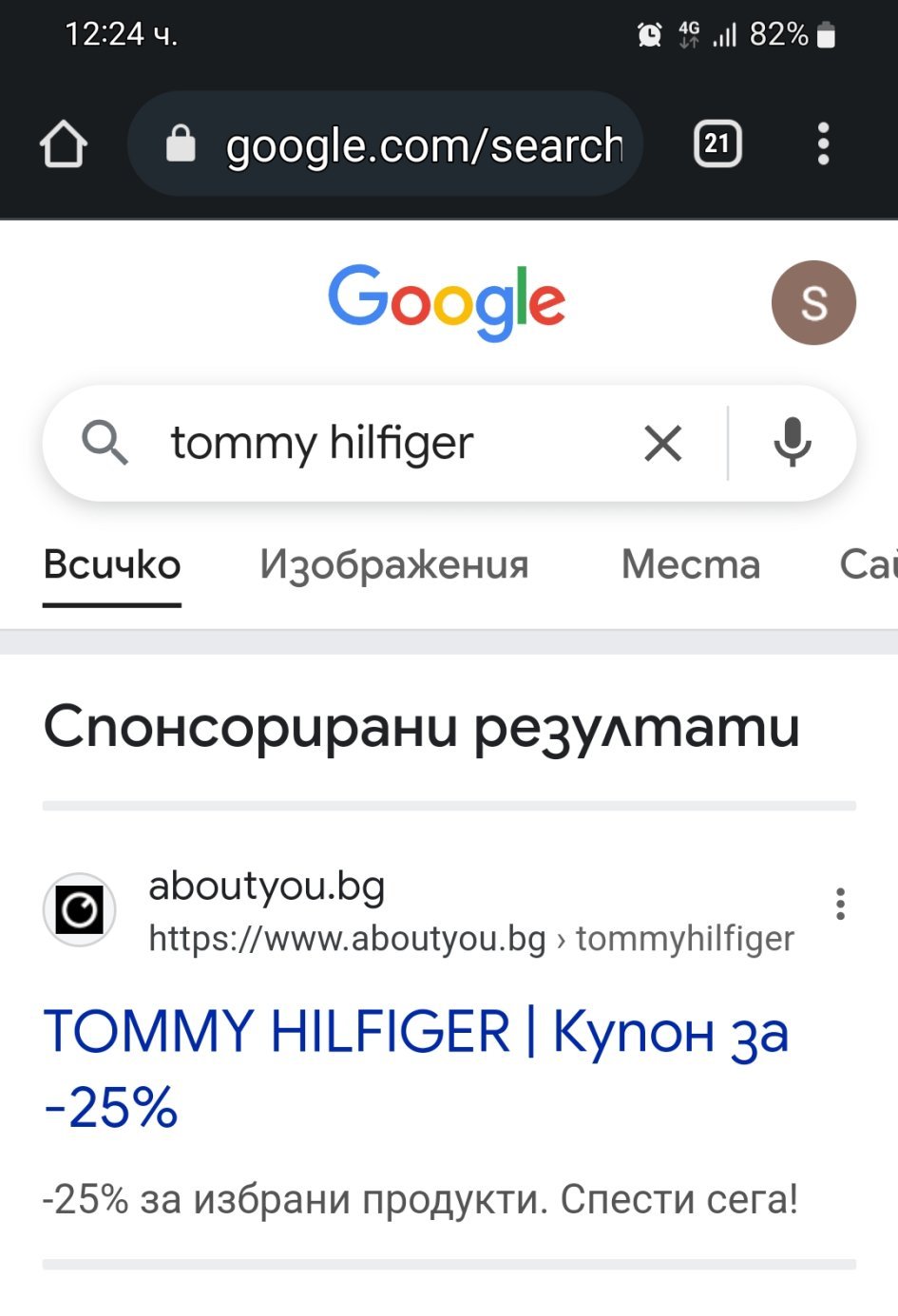
Task: Tap the browser home icon
Action: pos(64,144)
